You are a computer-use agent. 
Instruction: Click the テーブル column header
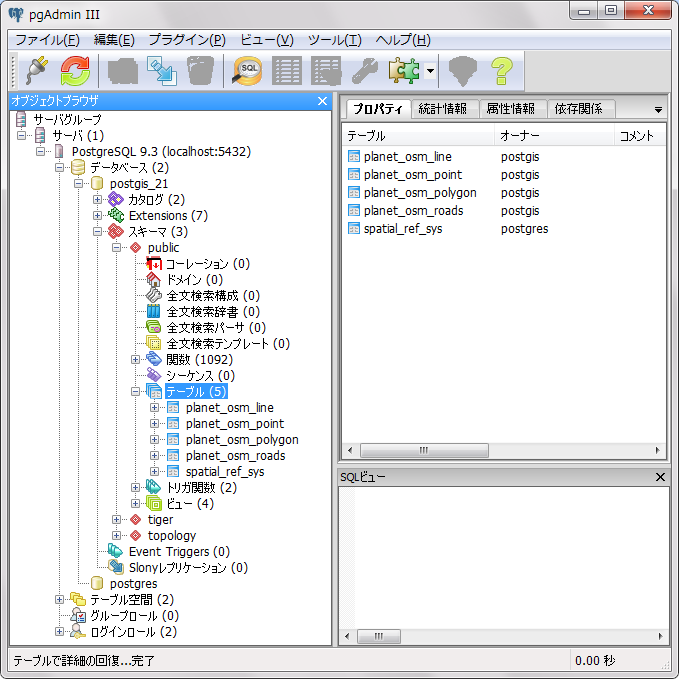418,136
